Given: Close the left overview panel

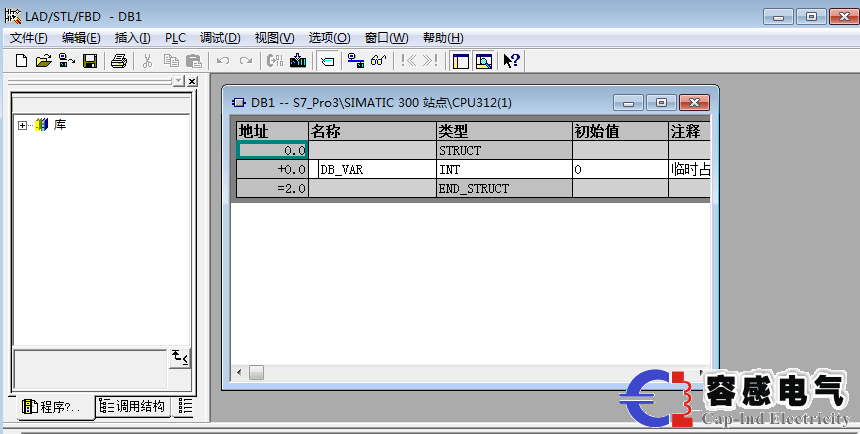Looking at the screenshot, I should point(192,81).
